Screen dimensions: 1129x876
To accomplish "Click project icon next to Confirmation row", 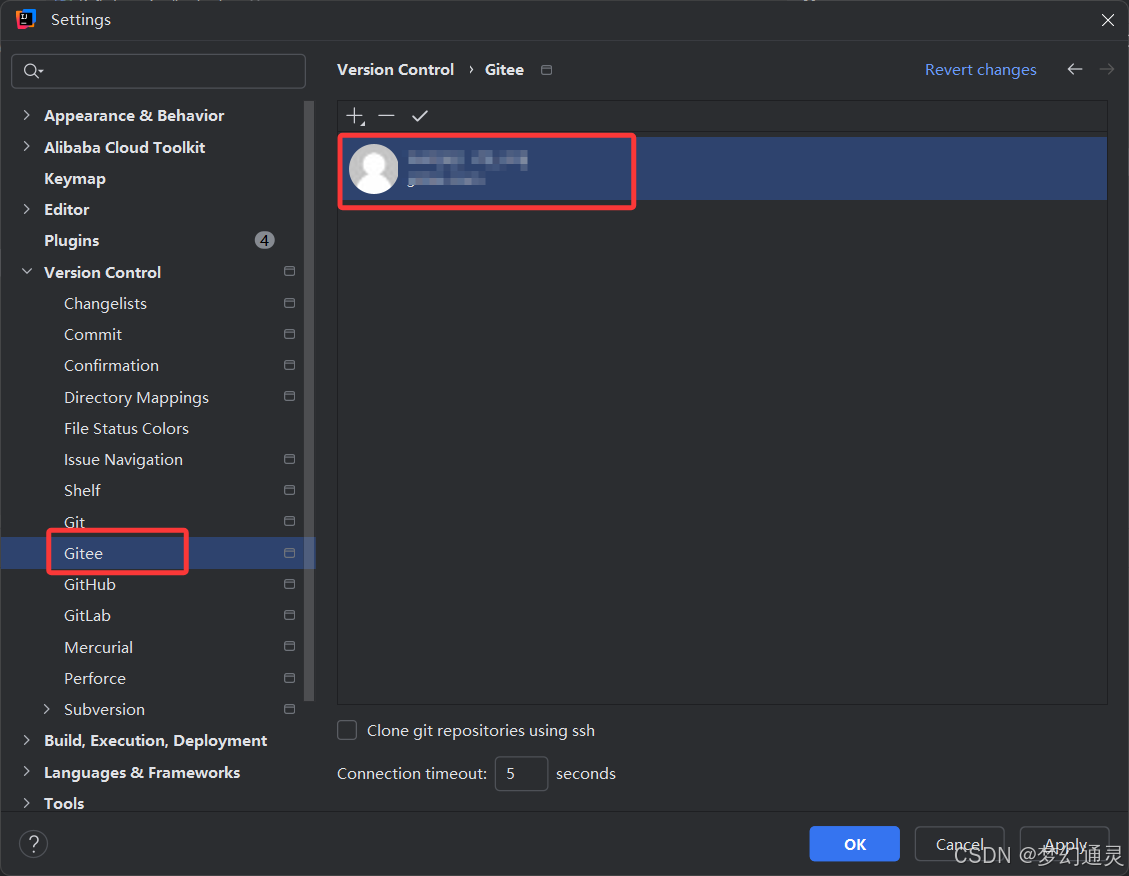I will (x=289, y=365).
